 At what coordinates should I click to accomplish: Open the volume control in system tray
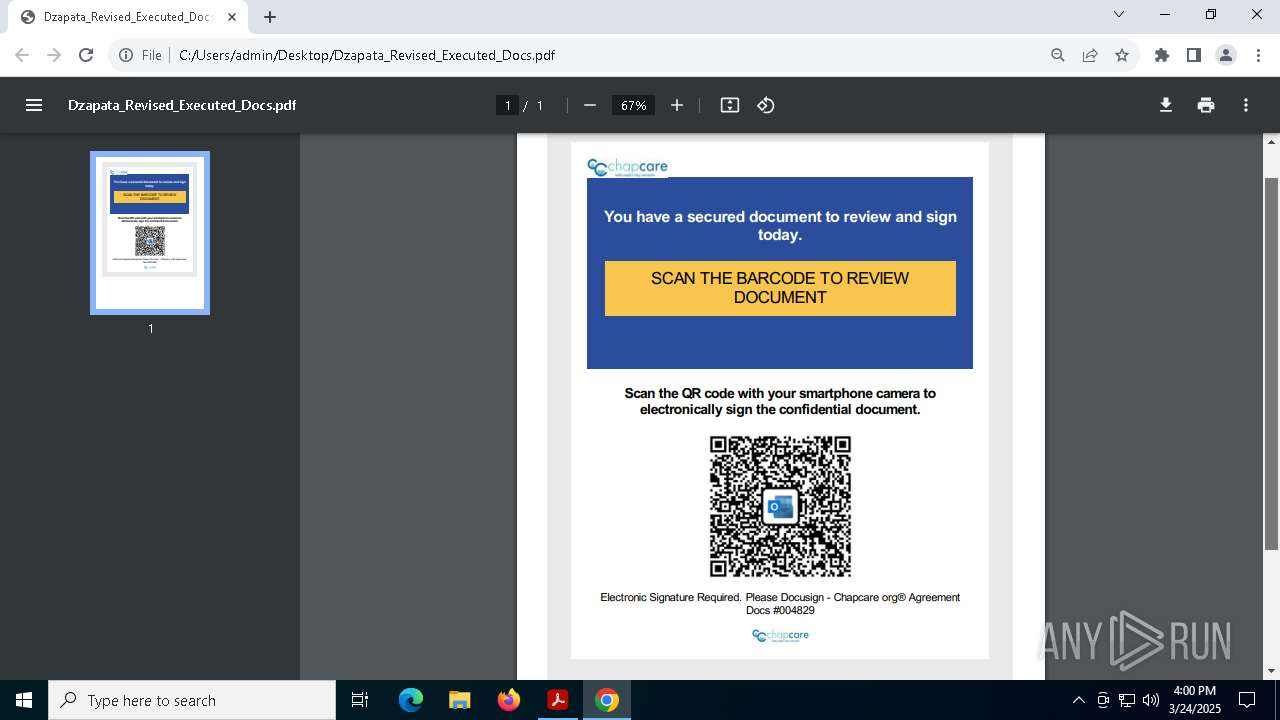tap(1151, 700)
